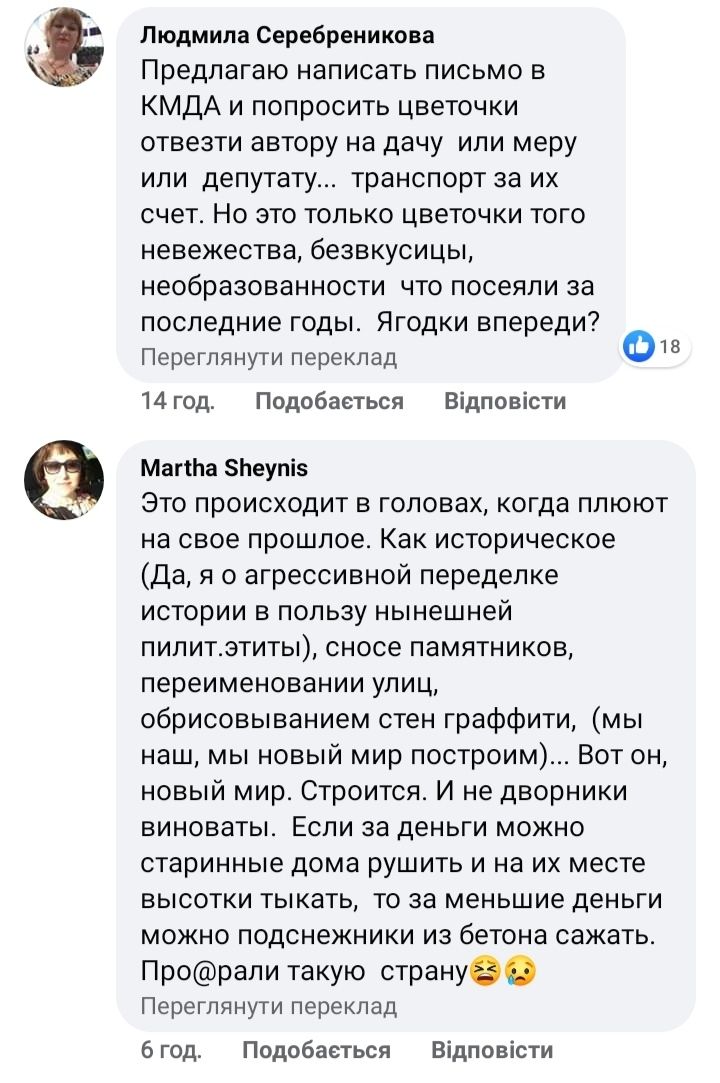This screenshot has width=720, height=1083.
Task: Click the '6 год.' timestamp
Action: coord(172,1051)
